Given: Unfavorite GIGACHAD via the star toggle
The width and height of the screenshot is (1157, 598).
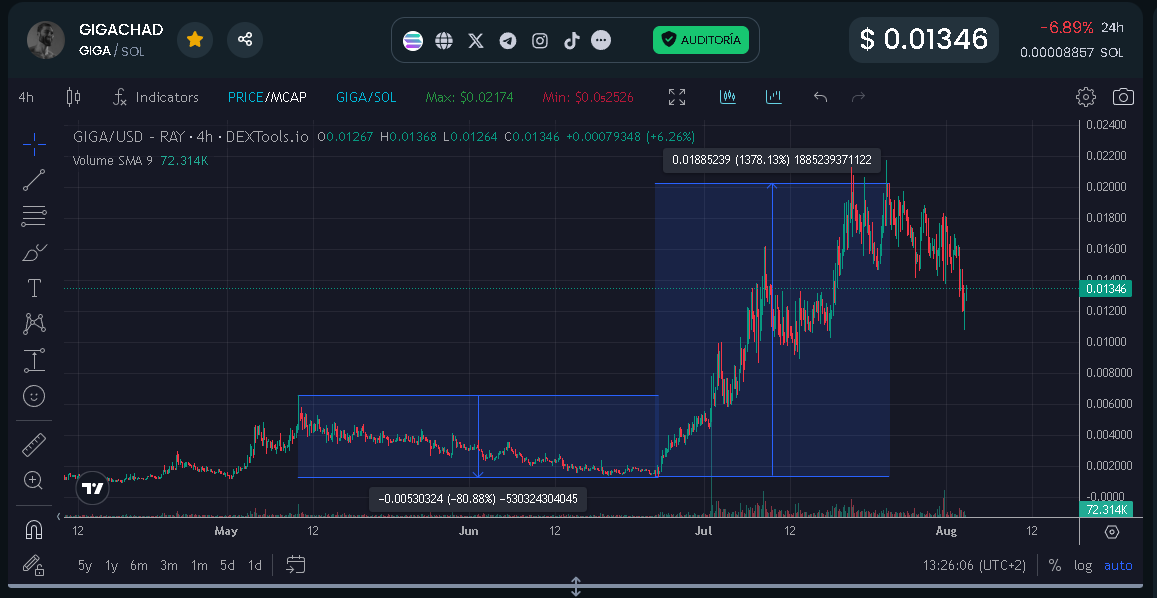Looking at the screenshot, I should (x=195, y=39).
